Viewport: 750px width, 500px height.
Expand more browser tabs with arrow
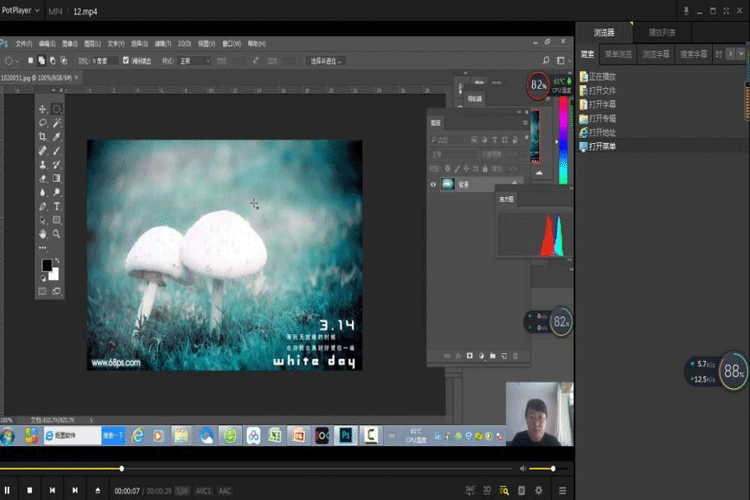[x=742, y=54]
